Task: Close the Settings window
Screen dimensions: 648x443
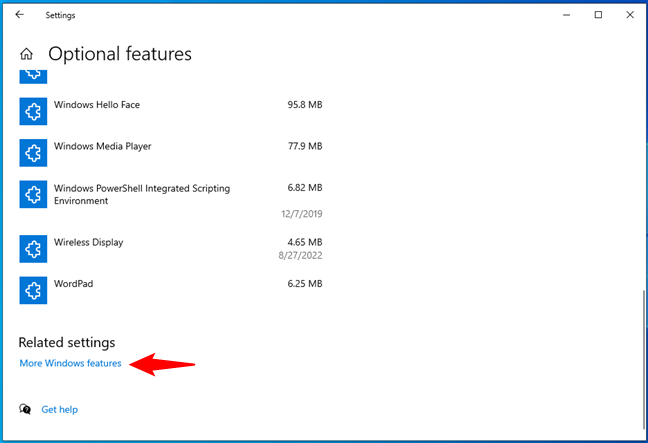Action: pyautogui.click(x=630, y=15)
